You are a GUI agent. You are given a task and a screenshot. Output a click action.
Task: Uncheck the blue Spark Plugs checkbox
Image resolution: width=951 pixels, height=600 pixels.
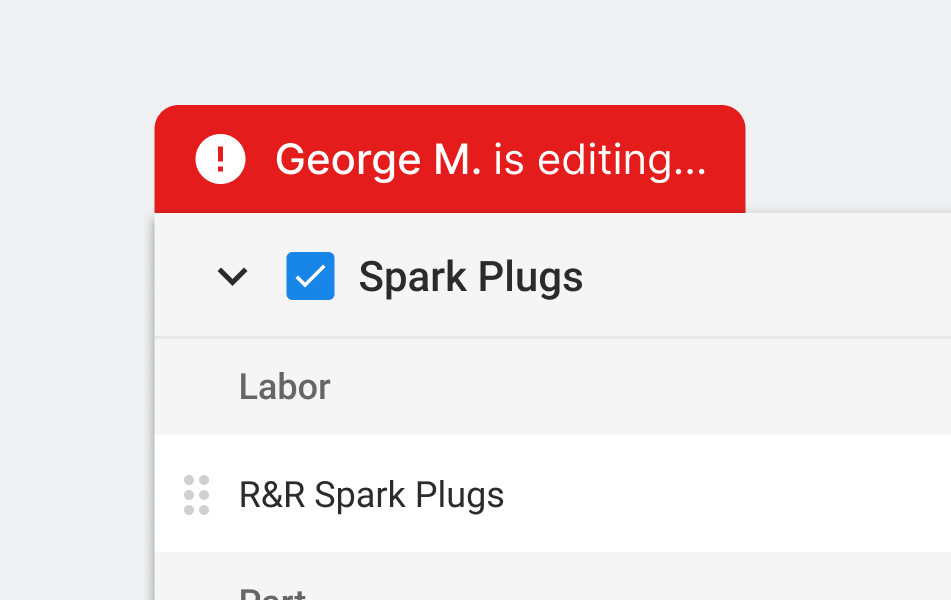311,276
